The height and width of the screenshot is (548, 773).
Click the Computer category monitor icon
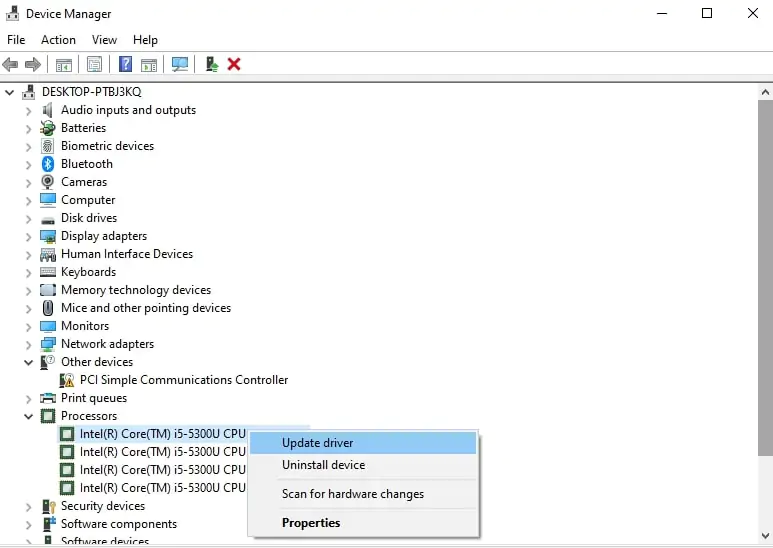pyautogui.click(x=48, y=200)
